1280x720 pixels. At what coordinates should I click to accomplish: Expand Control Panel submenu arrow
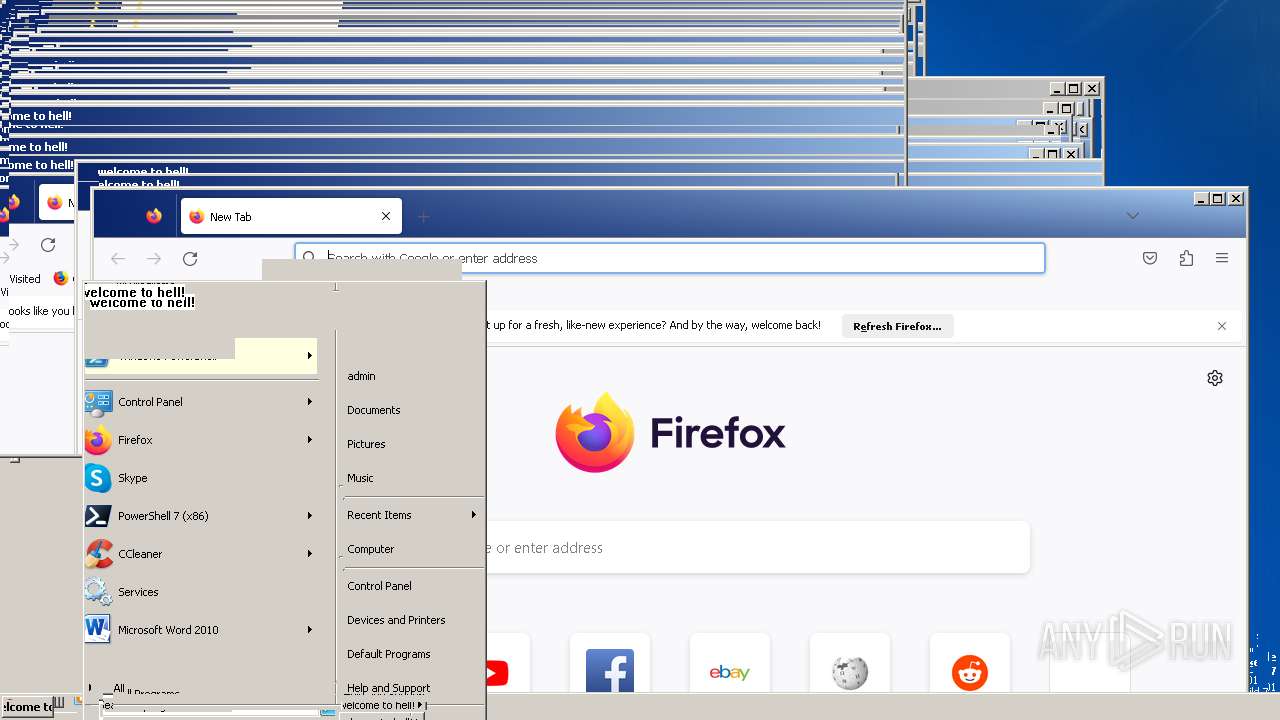pos(310,402)
